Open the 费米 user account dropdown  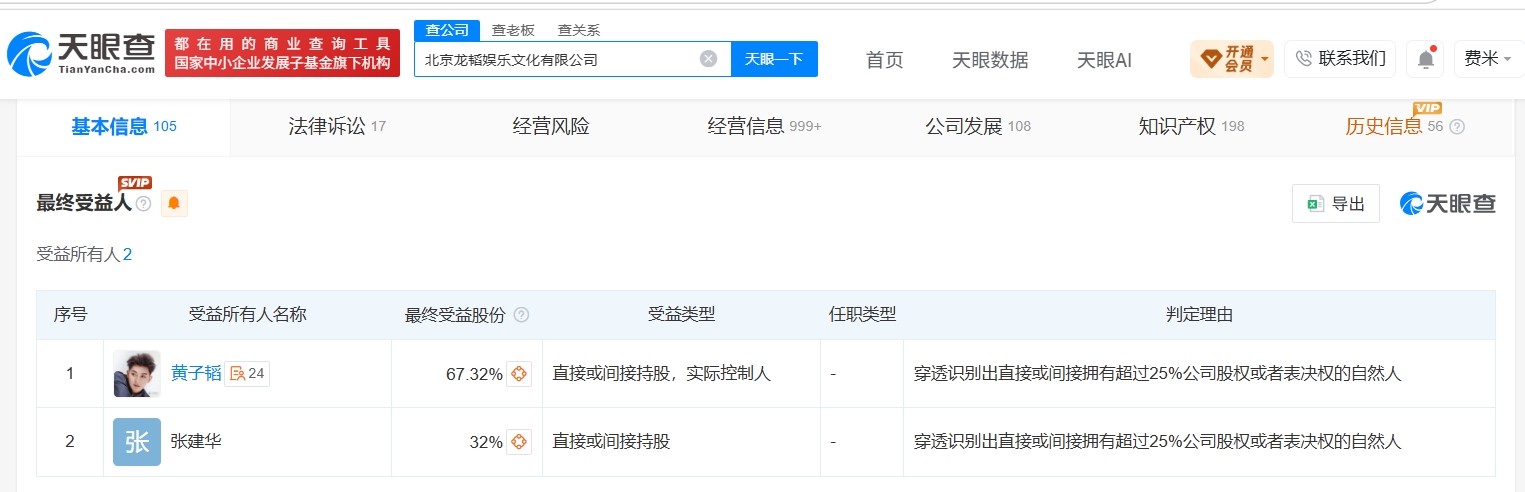click(x=1488, y=59)
